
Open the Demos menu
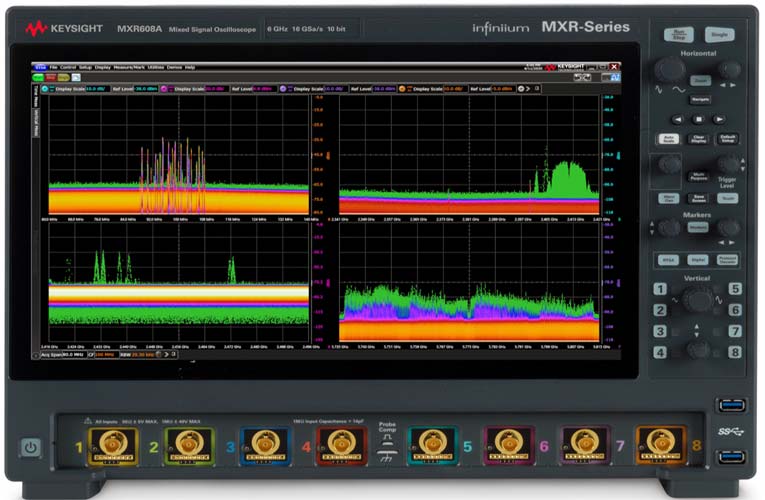pyautogui.click(x=174, y=67)
